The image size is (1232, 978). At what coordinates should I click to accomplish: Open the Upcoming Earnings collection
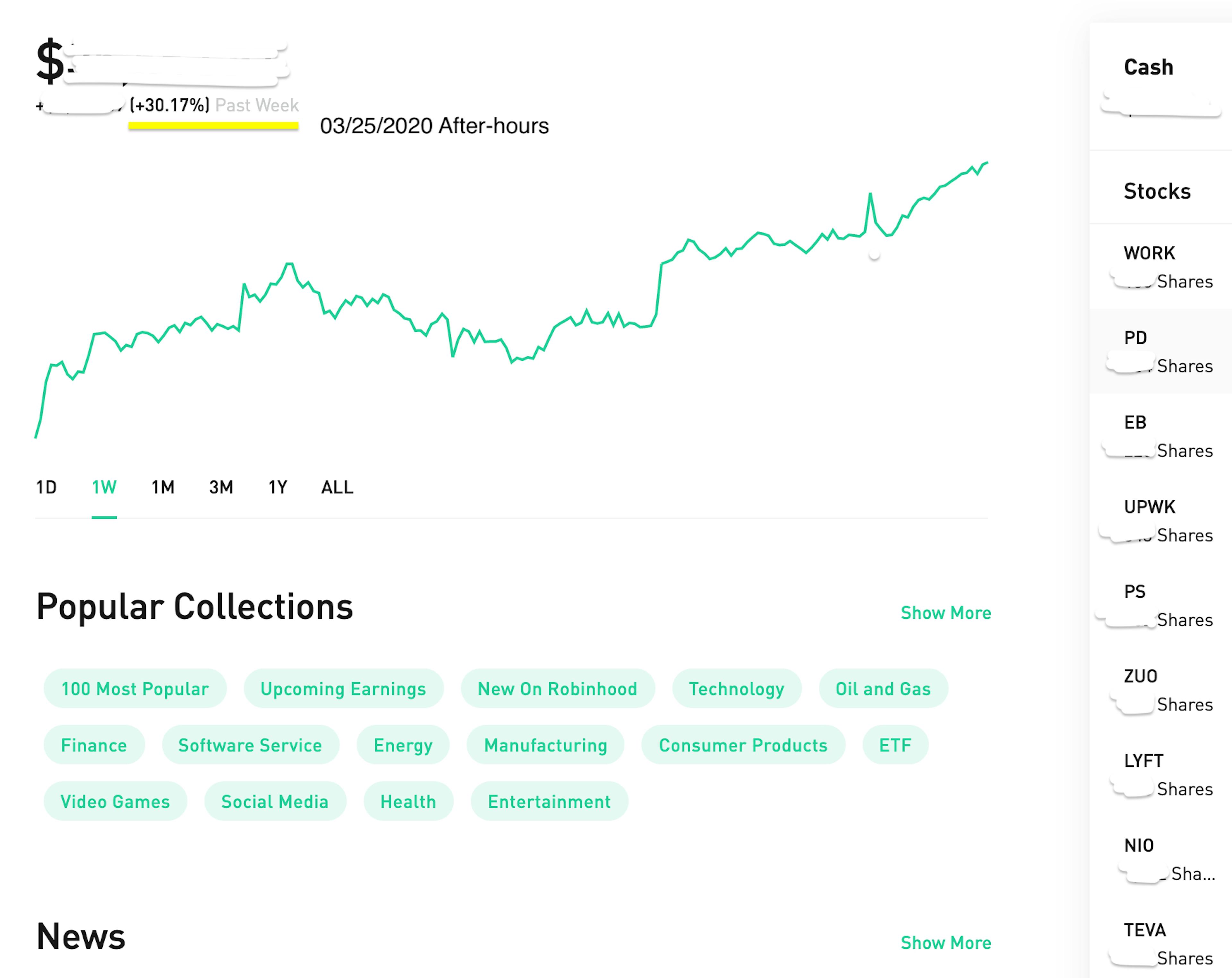(x=343, y=689)
